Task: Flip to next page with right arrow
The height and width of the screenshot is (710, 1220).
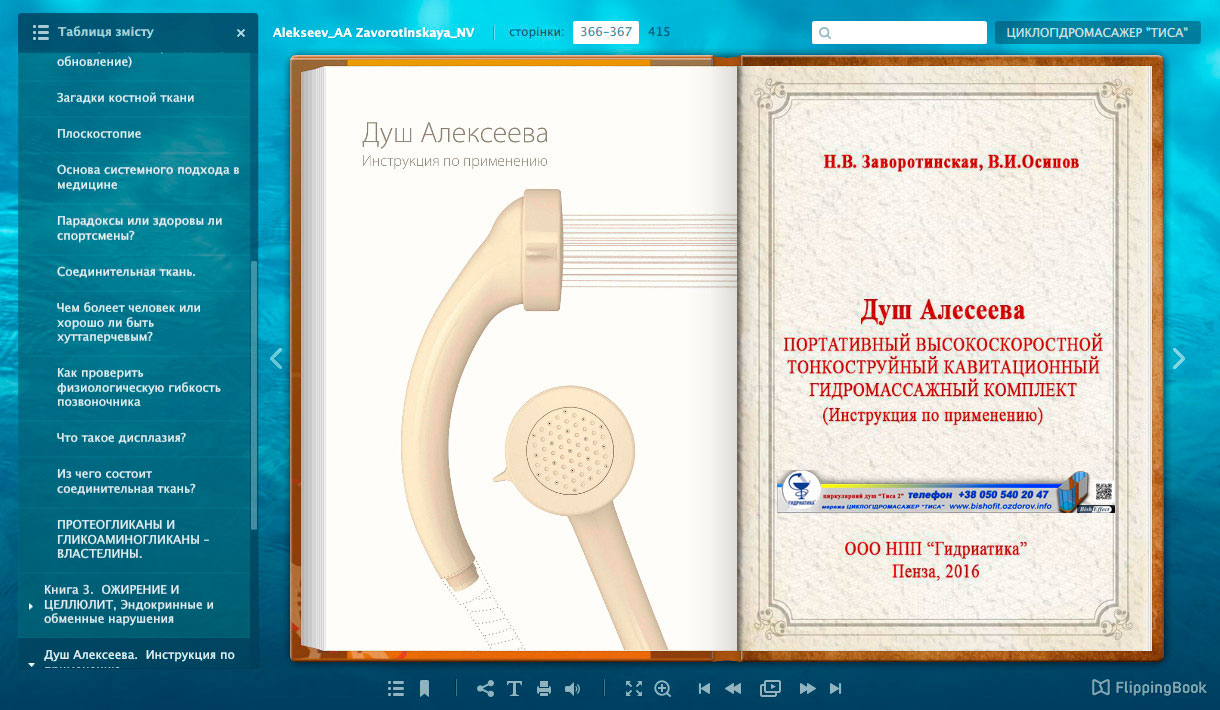Action: click(x=1179, y=358)
